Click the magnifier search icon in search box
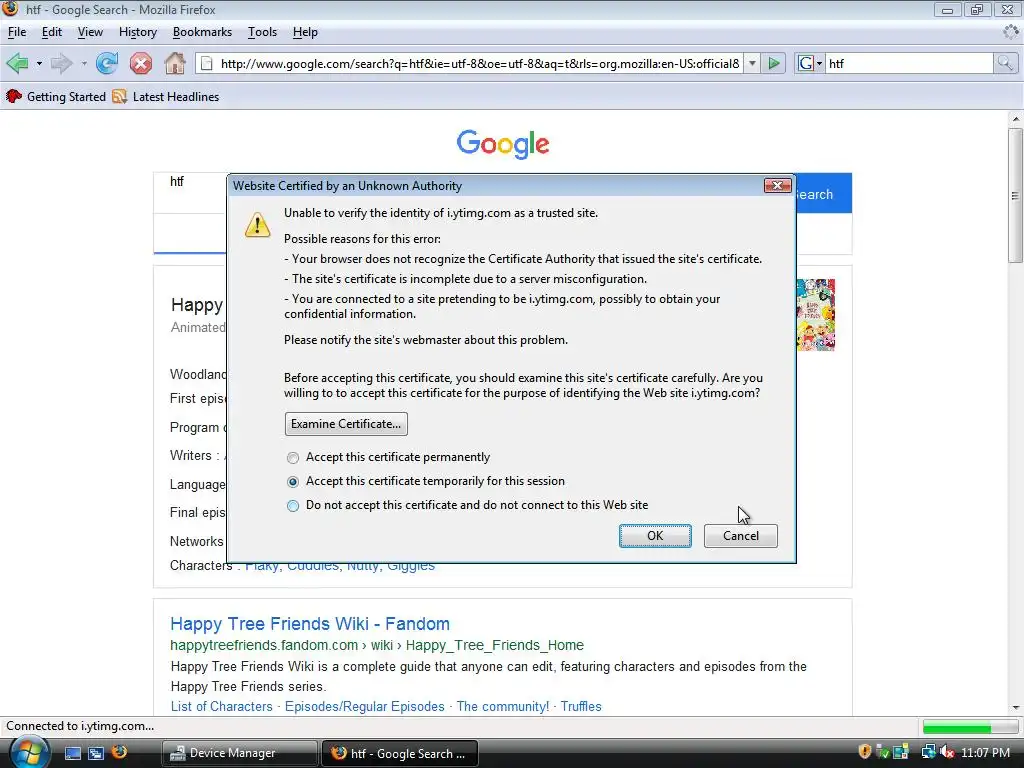The image size is (1024, 768). click(x=1004, y=63)
